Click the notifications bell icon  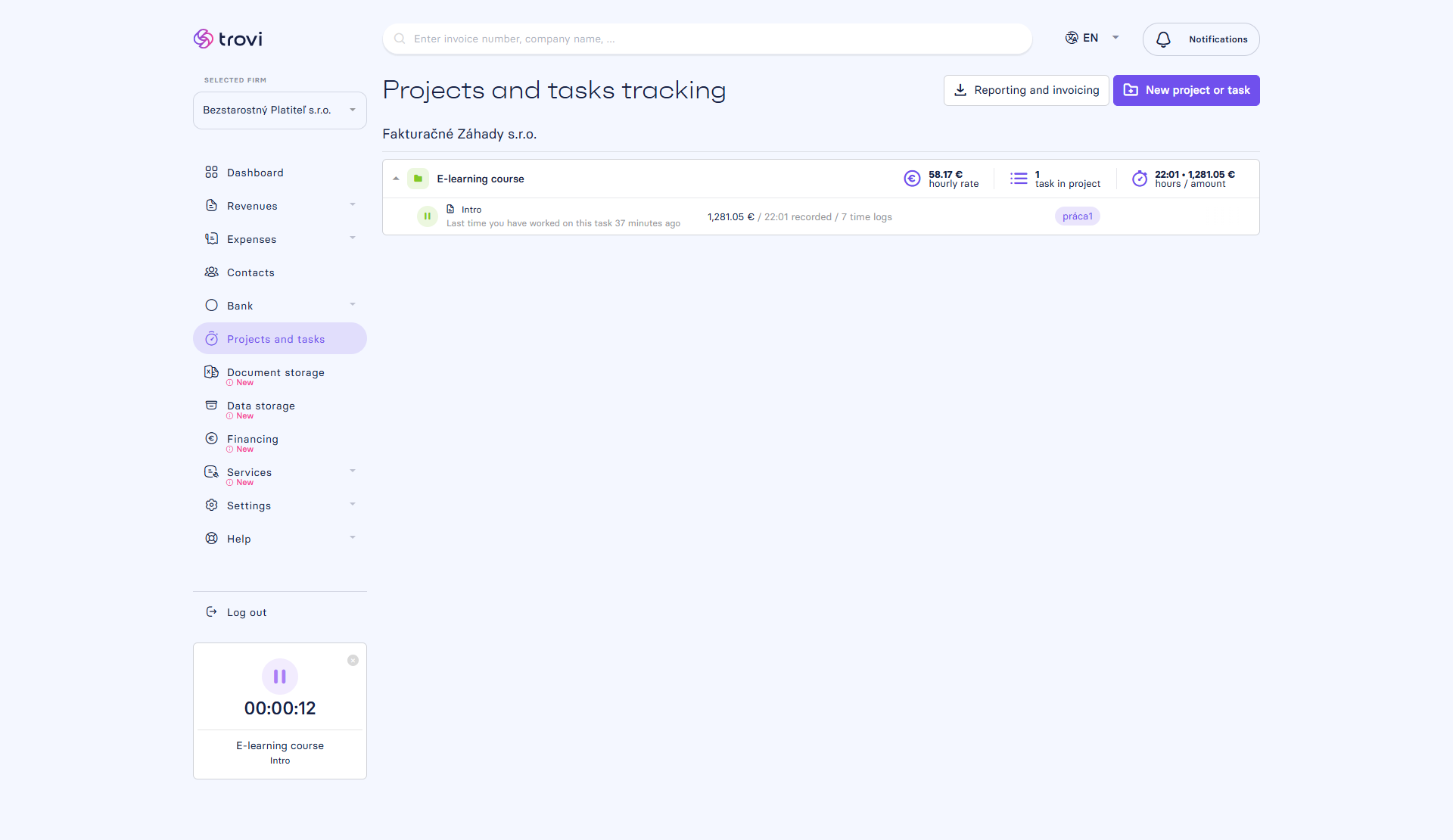point(1163,39)
